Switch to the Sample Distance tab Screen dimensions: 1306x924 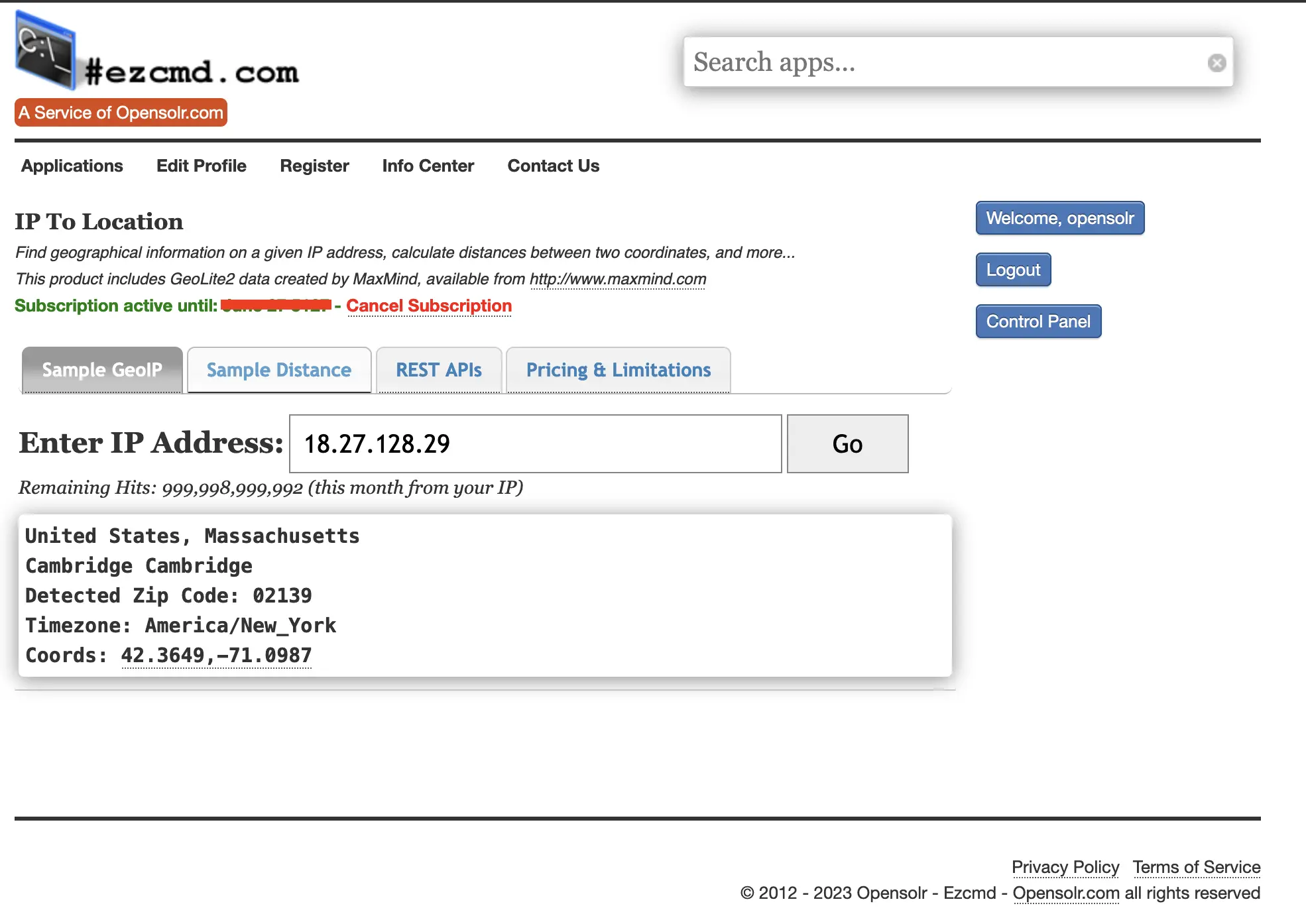[x=278, y=370]
